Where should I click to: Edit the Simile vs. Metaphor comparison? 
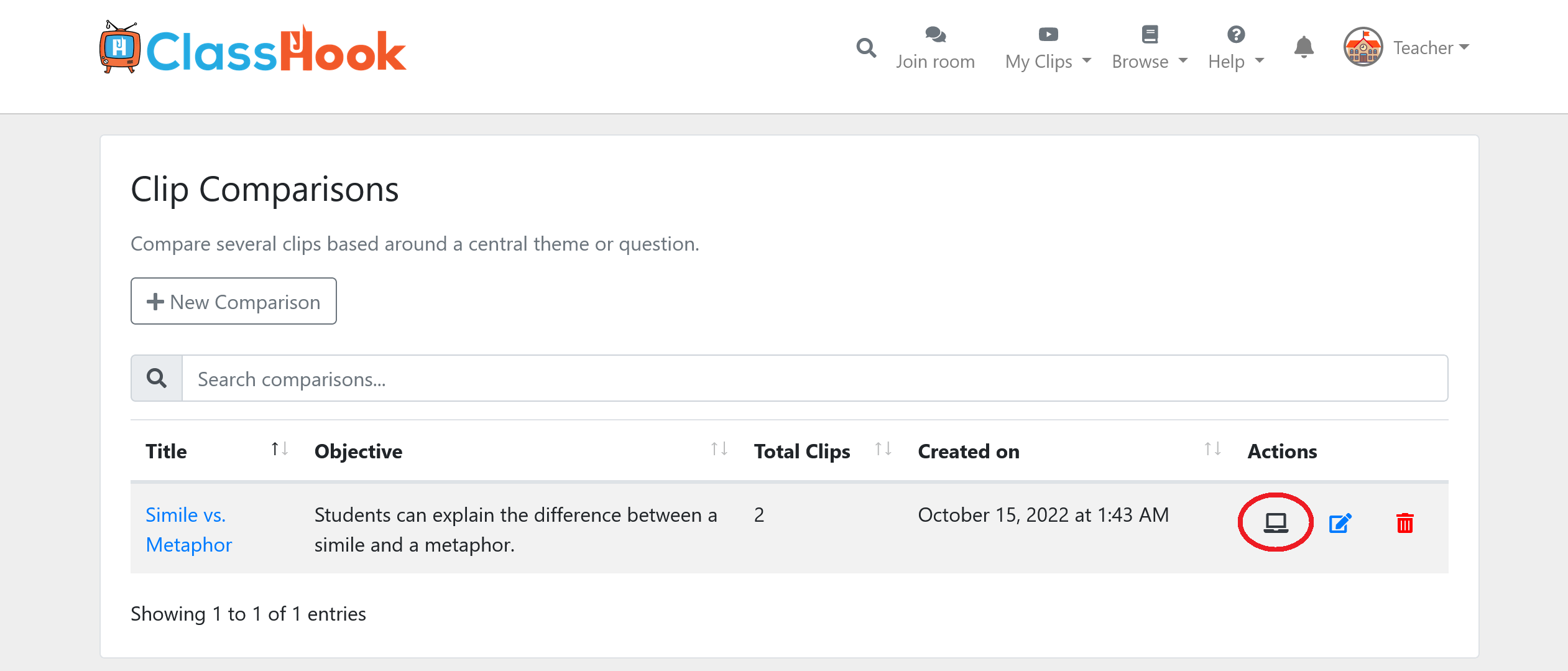1340,523
